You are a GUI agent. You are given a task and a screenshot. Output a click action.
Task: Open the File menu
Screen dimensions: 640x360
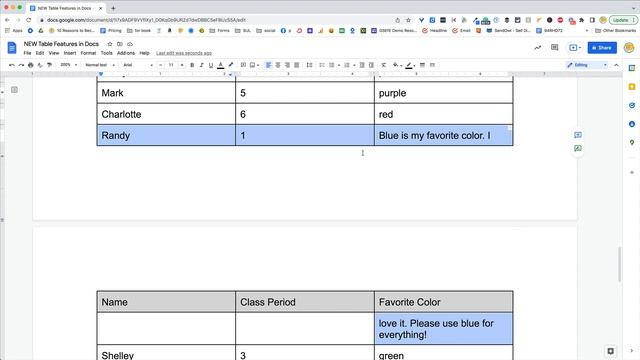pyautogui.click(x=27, y=53)
